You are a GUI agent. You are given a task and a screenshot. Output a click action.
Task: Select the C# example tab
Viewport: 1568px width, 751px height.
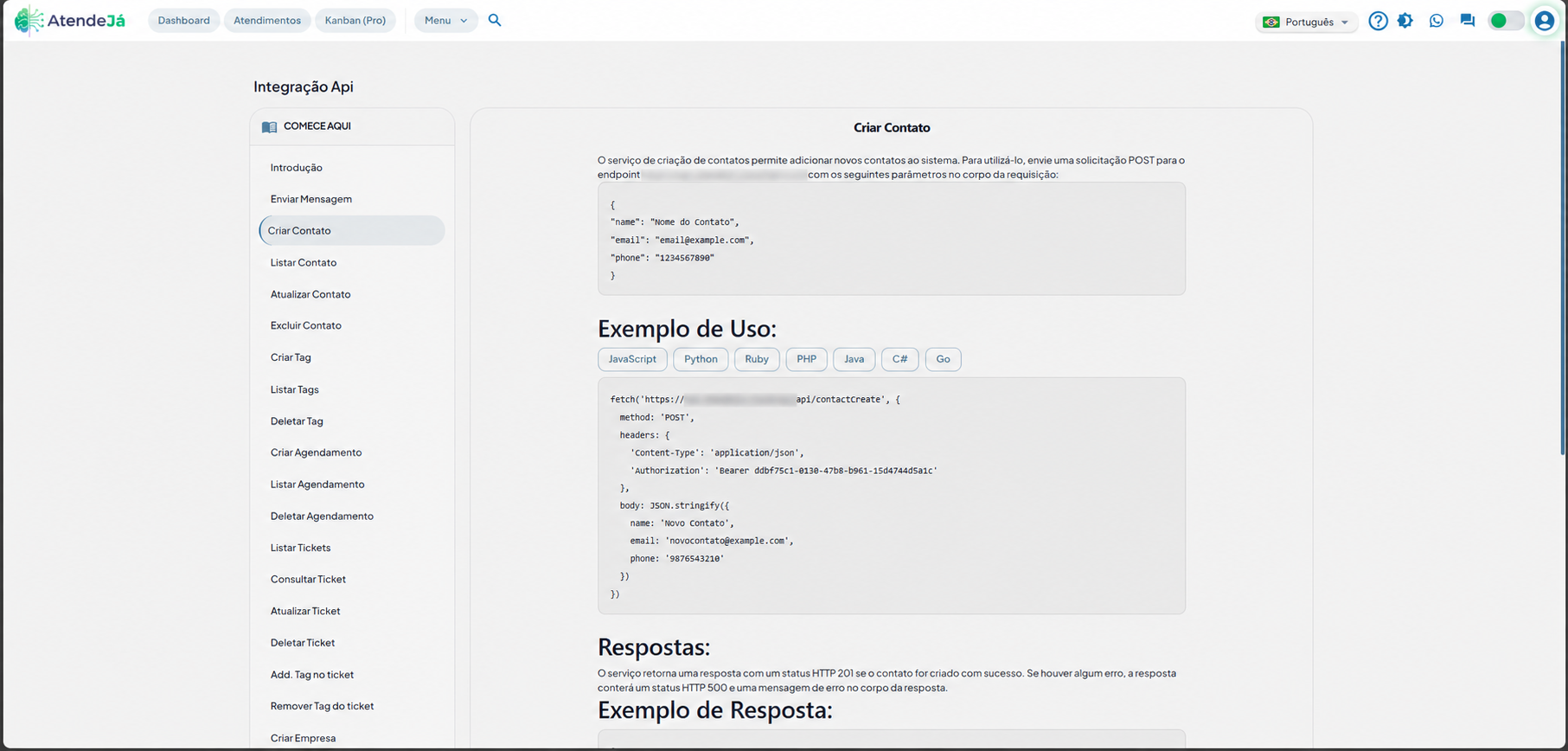tap(899, 359)
